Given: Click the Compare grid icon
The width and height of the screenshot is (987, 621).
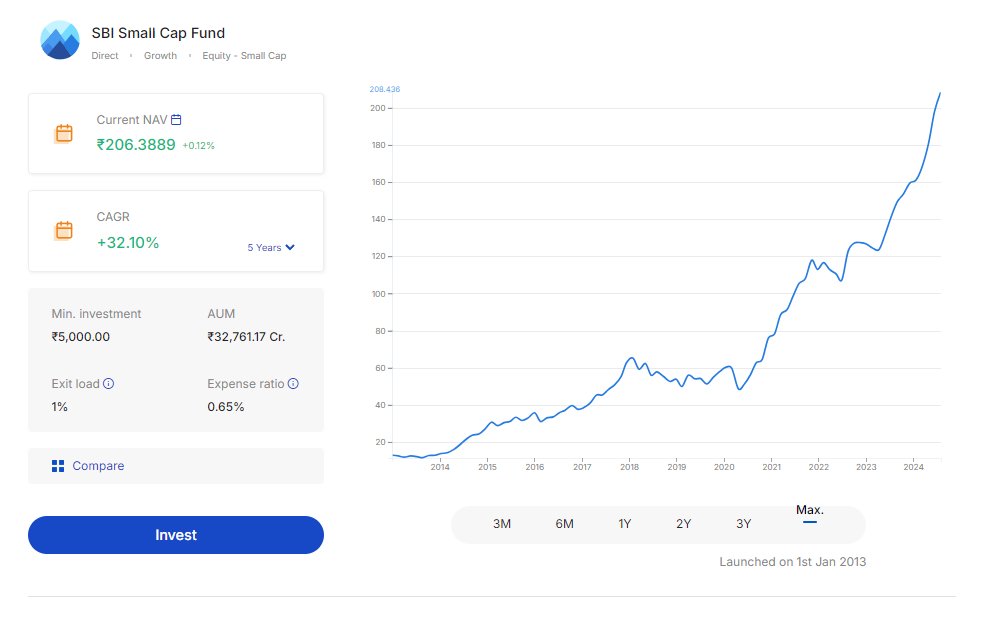Looking at the screenshot, I should 58,466.
